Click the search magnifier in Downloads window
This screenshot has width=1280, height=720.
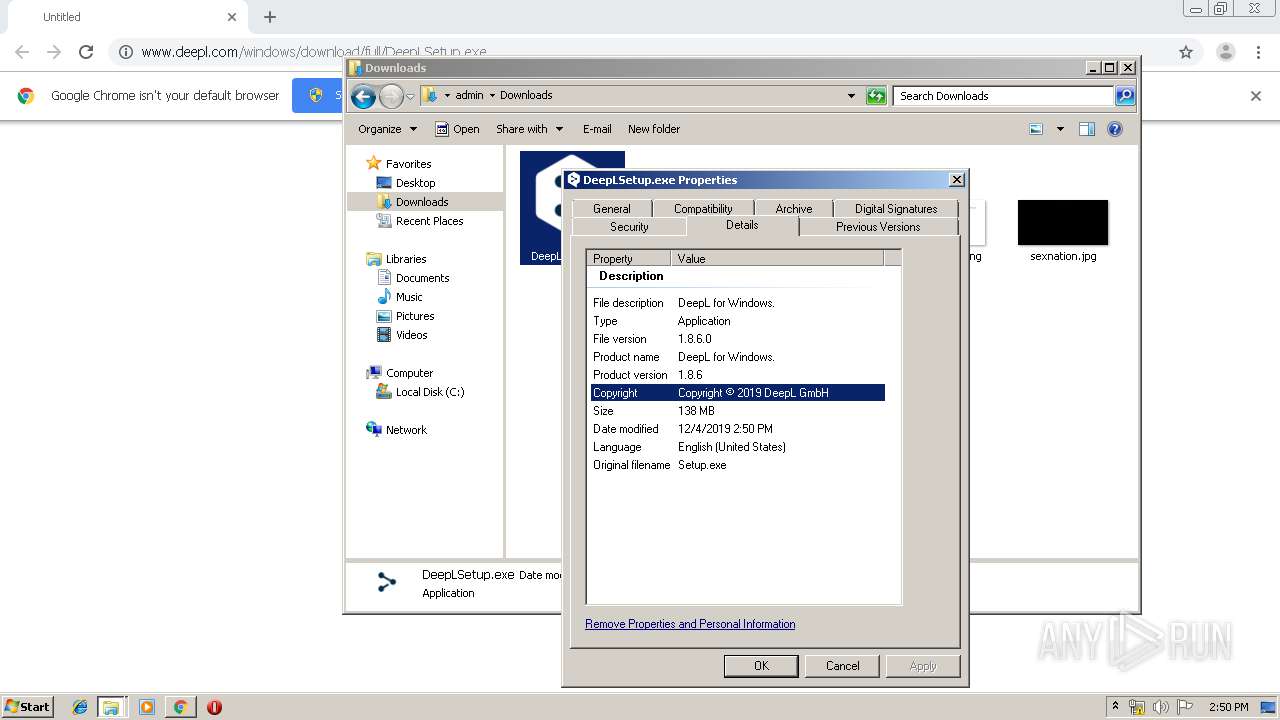click(x=1125, y=96)
